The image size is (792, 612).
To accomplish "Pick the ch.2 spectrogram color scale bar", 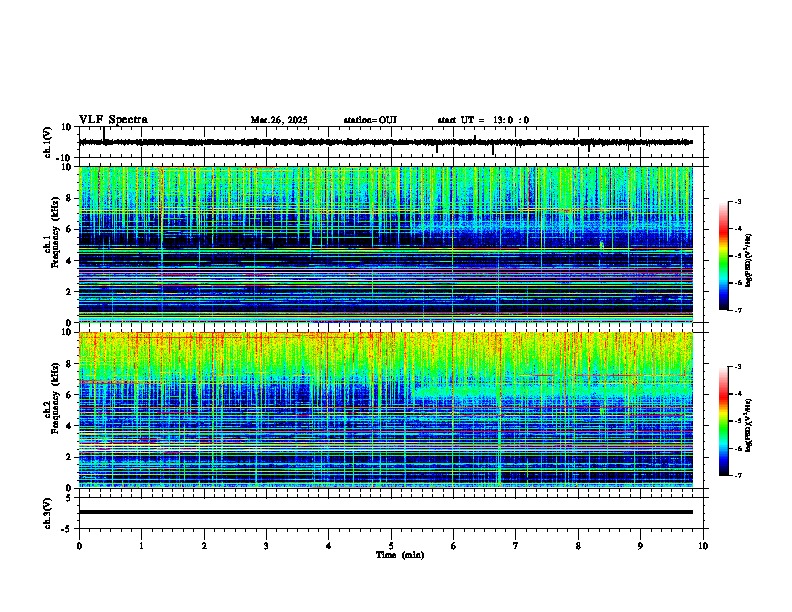I will (x=724, y=421).
